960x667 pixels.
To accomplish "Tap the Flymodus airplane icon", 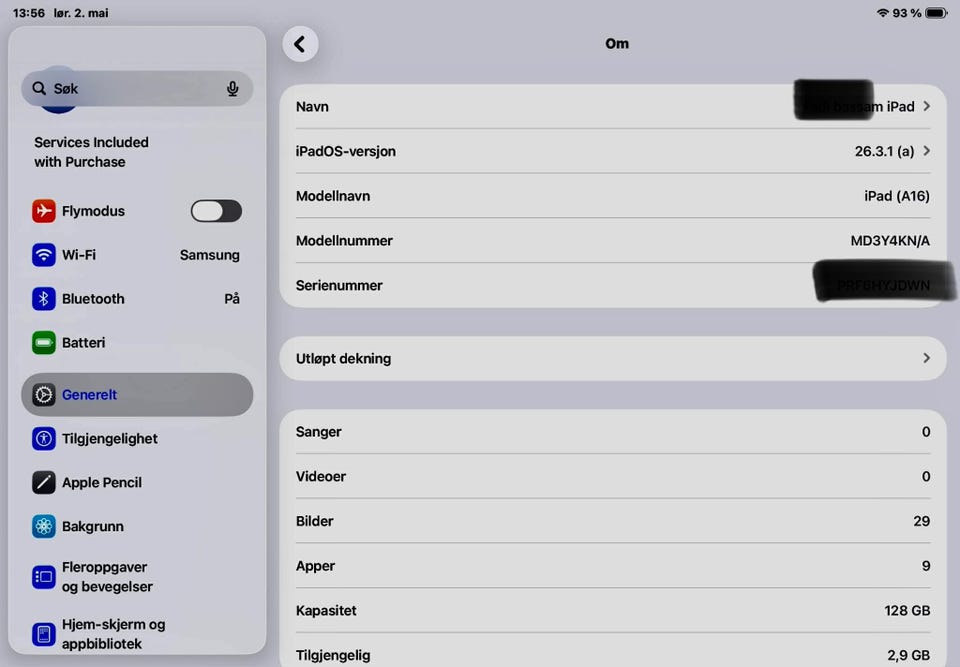I will point(43,211).
